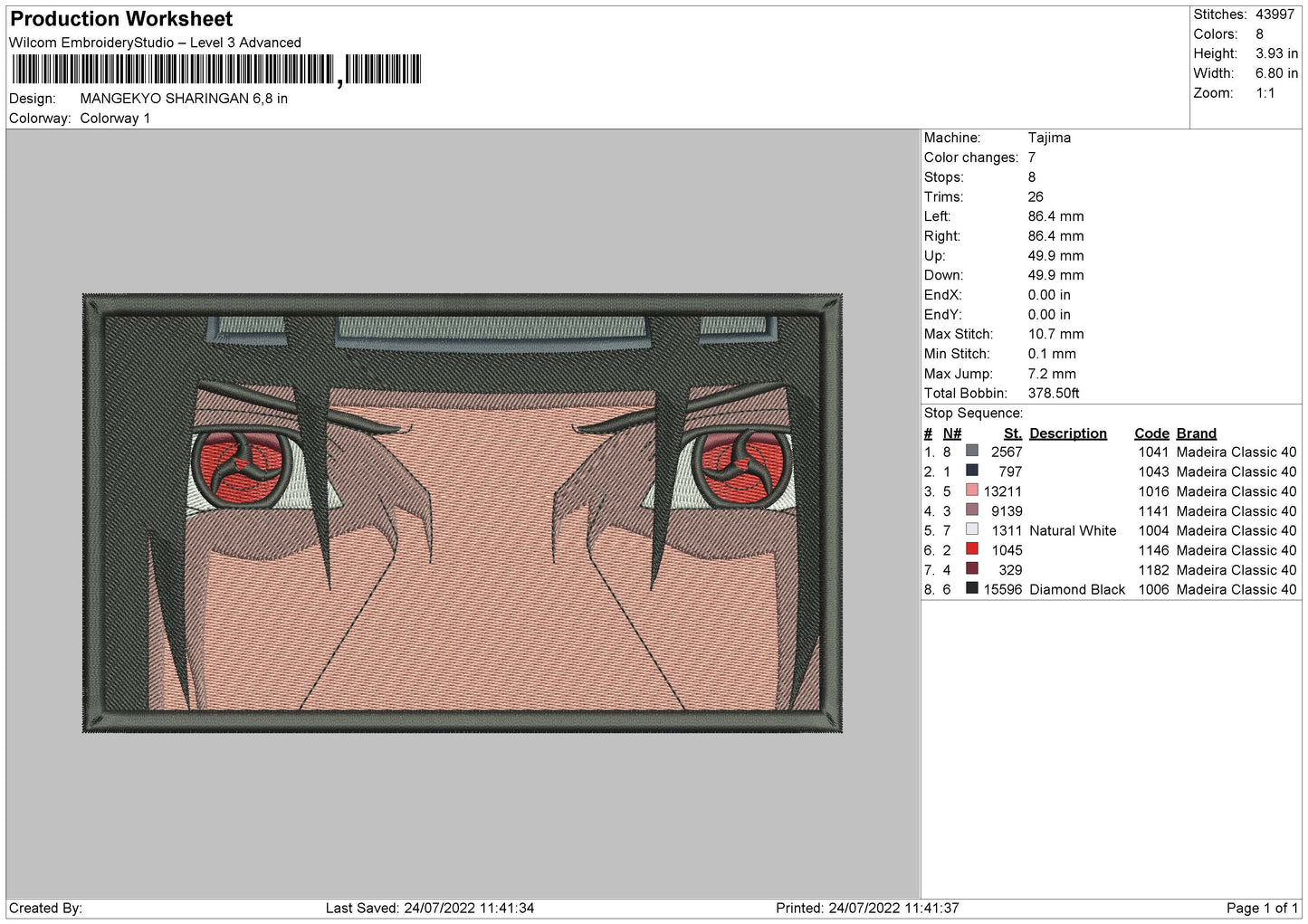Click the thread code '1141'

[x=1153, y=511]
